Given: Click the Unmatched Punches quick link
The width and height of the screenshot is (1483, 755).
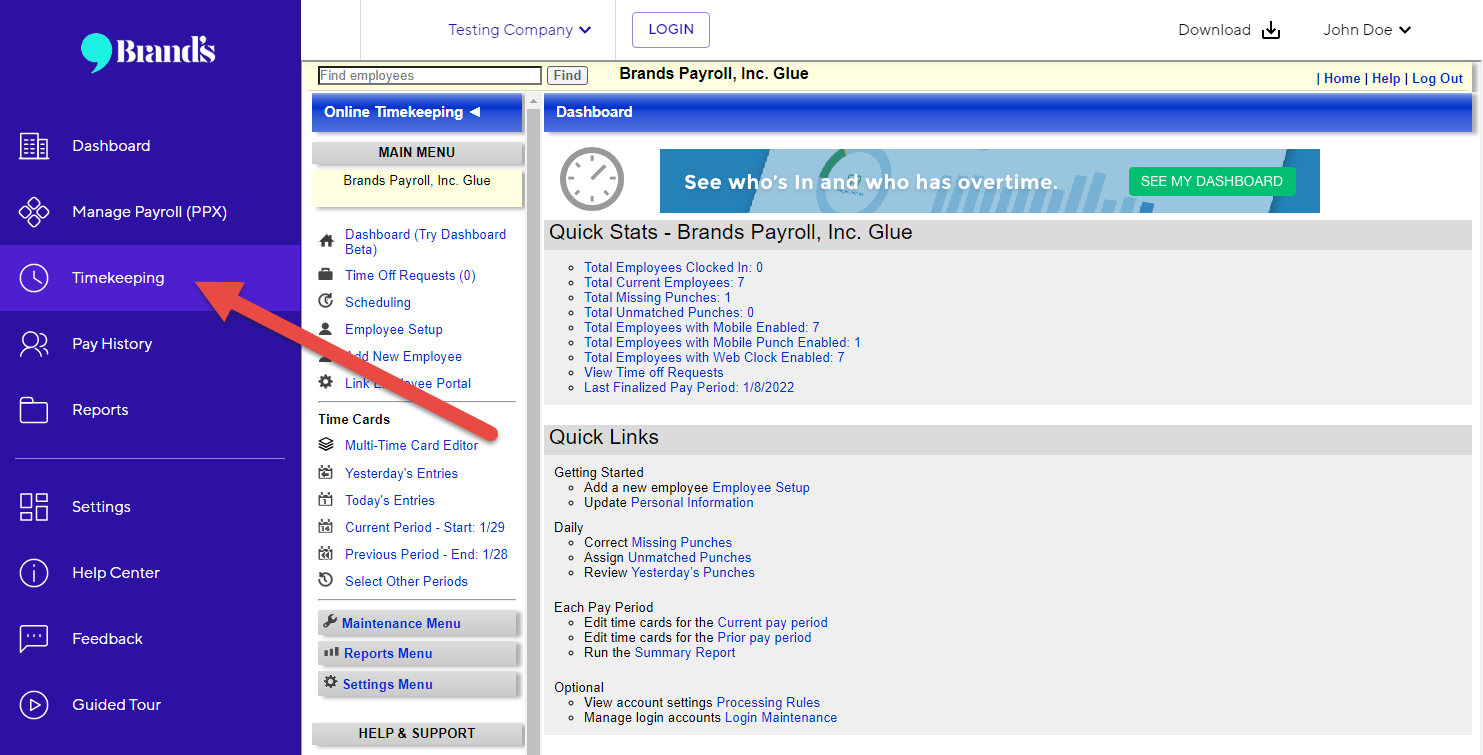Looking at the screenshot, I should pos(689,557).
